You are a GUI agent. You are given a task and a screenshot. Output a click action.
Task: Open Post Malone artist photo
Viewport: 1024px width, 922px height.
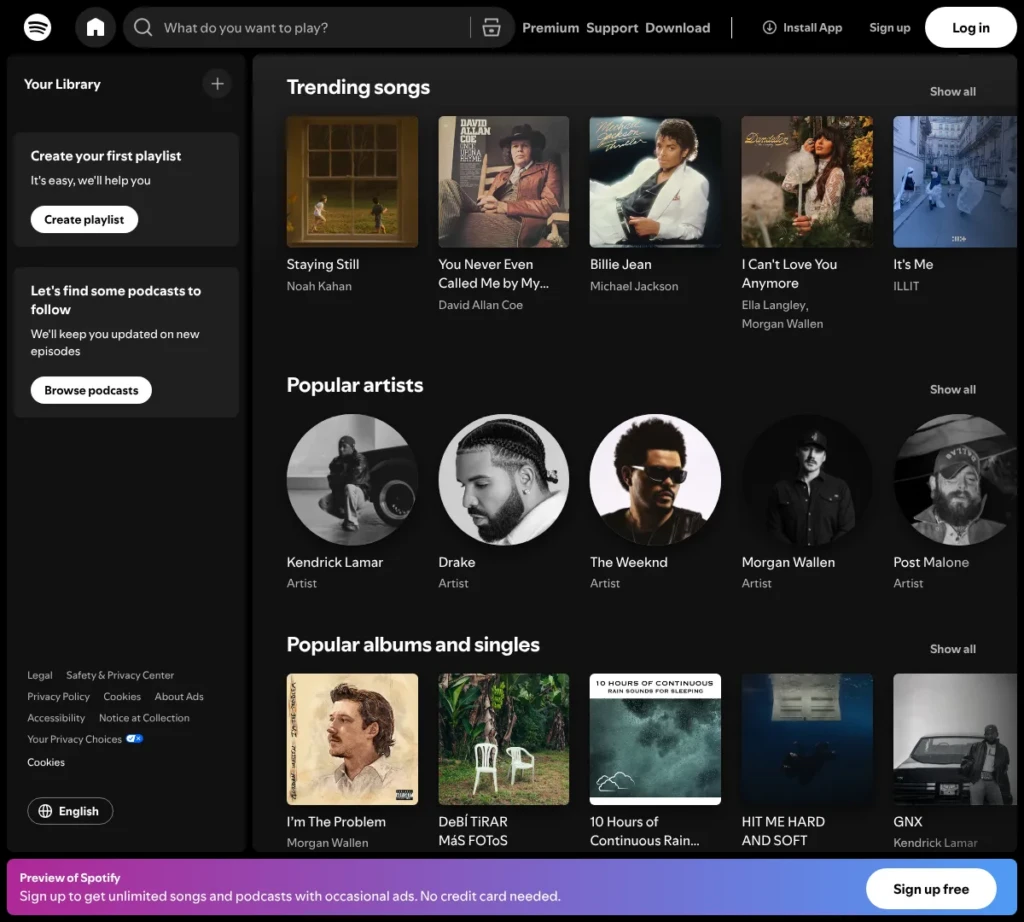click(955, 479)
